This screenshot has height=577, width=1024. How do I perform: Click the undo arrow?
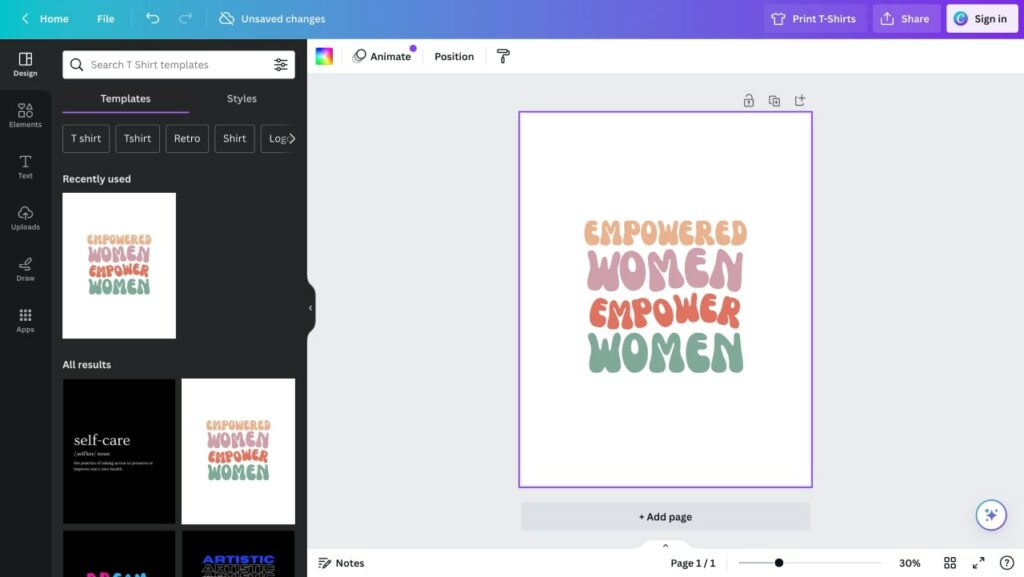(150, 18)
